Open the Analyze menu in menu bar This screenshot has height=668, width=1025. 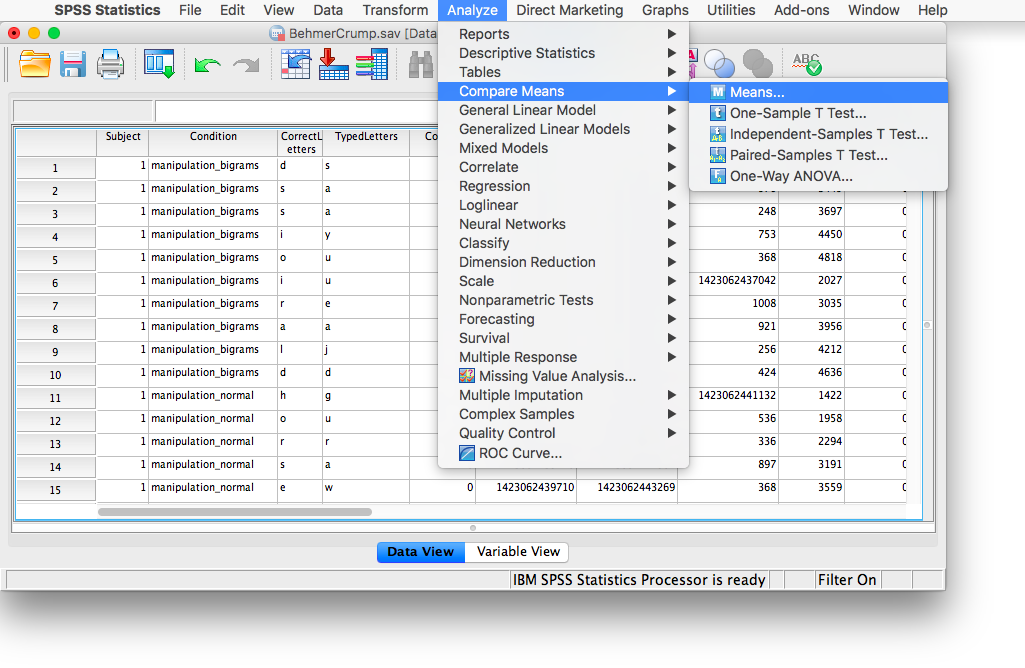[x=472, y=10]
